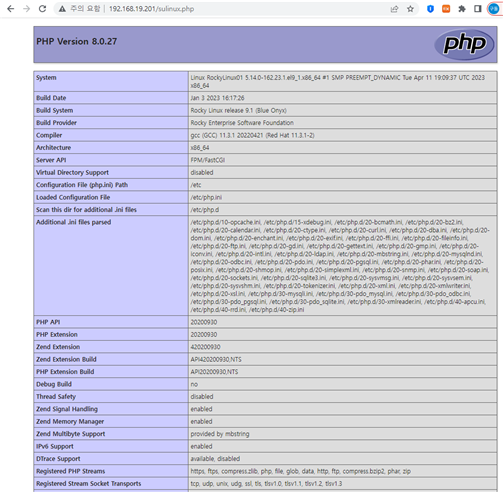Screen dimensions: 503x492
Task: Reload the sulinux.php page
Action: [42, 9]
